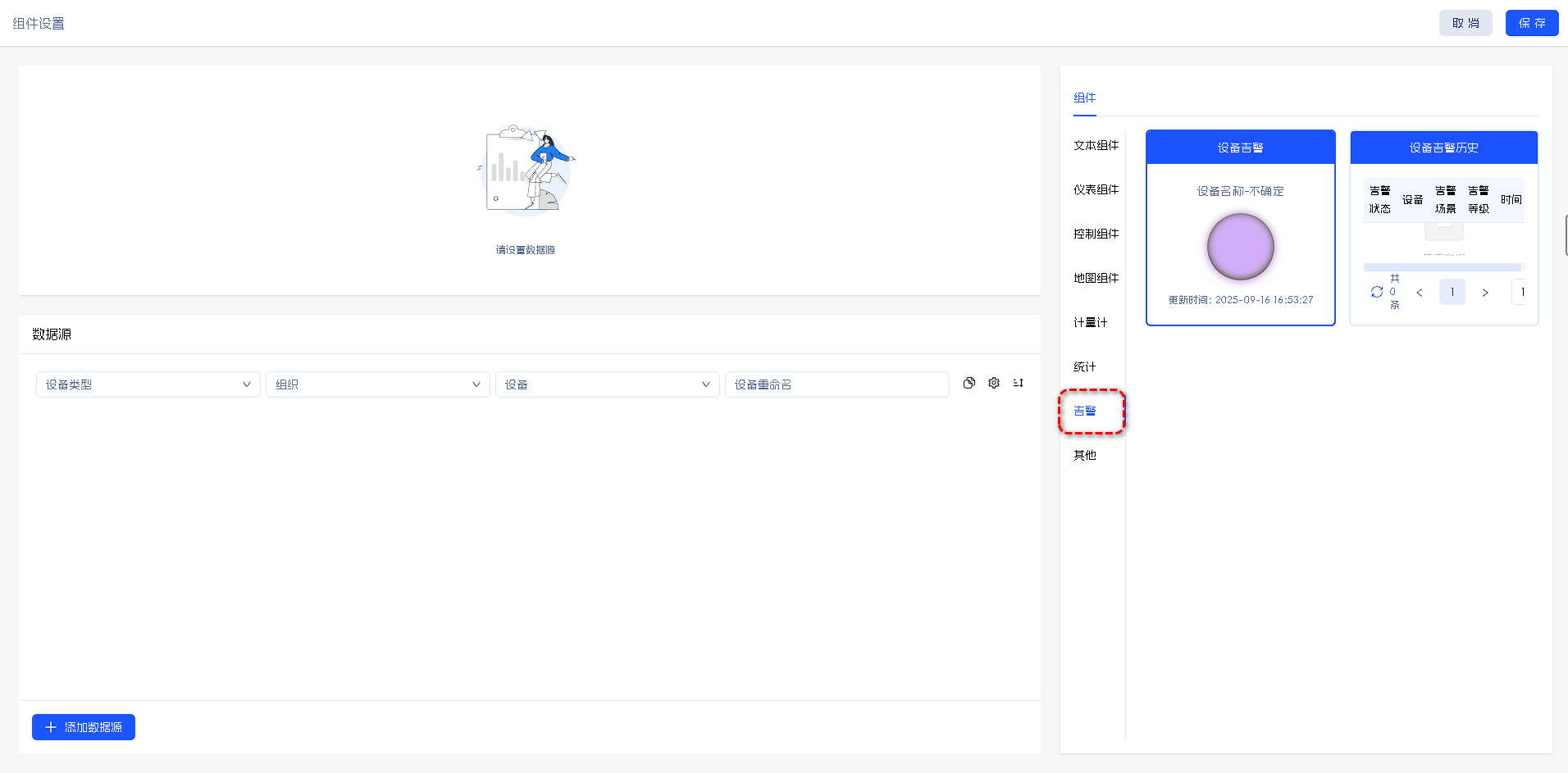Switch to 文本组件 category

pos(1096,145)
